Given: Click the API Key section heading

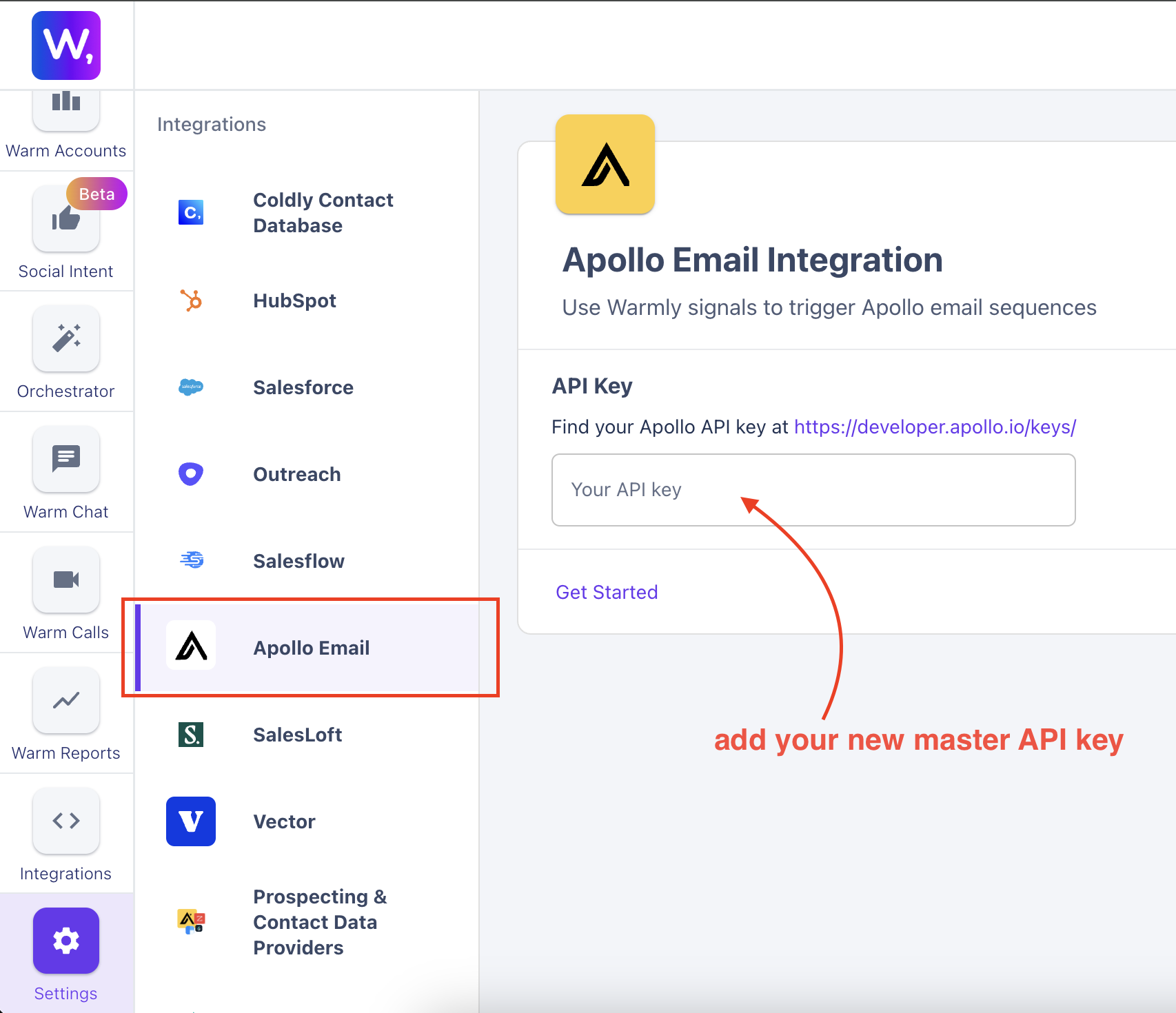Looking at the screenshot, I should point(592,386).
